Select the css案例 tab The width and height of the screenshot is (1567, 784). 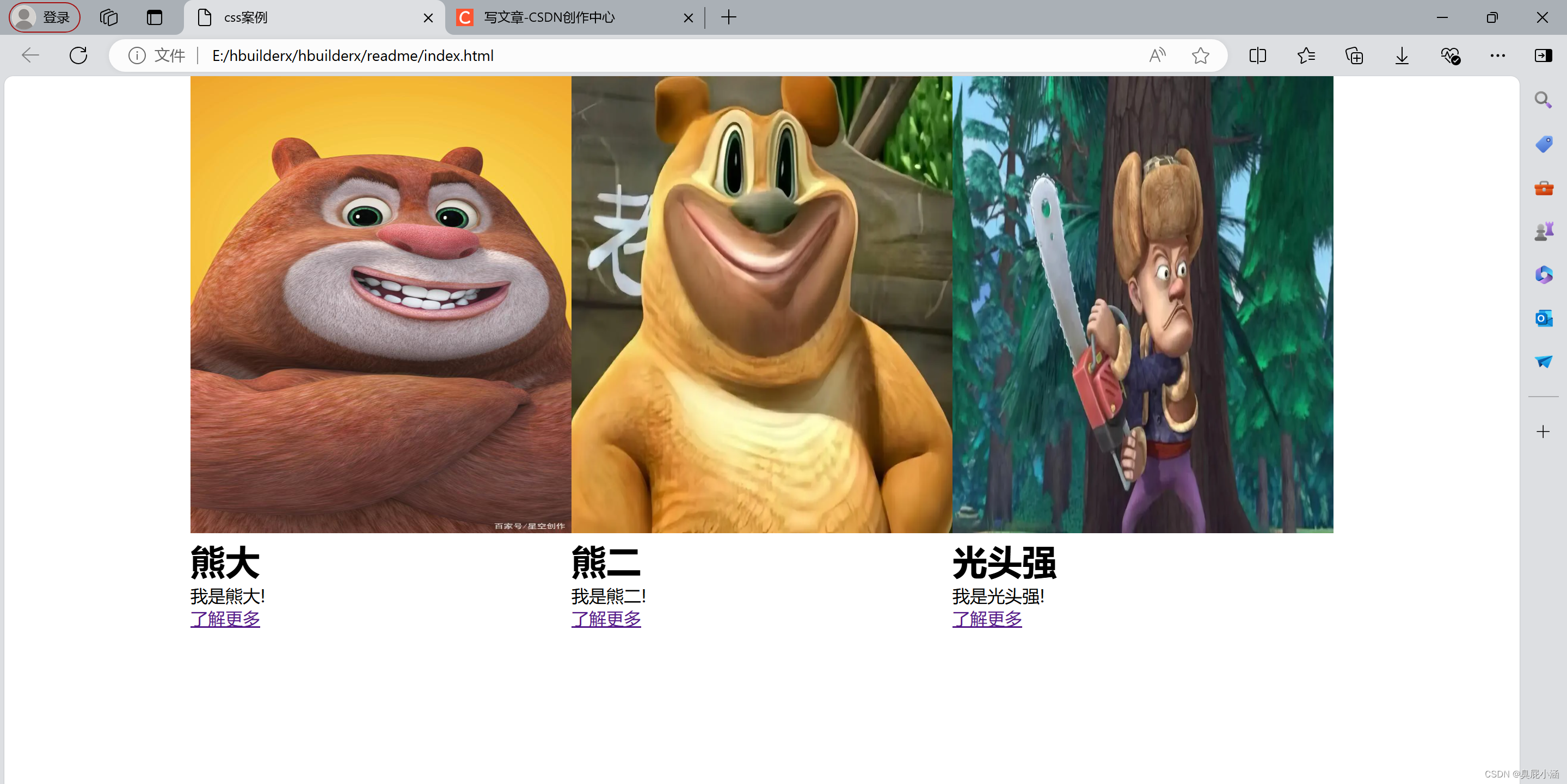coord(304,17)
